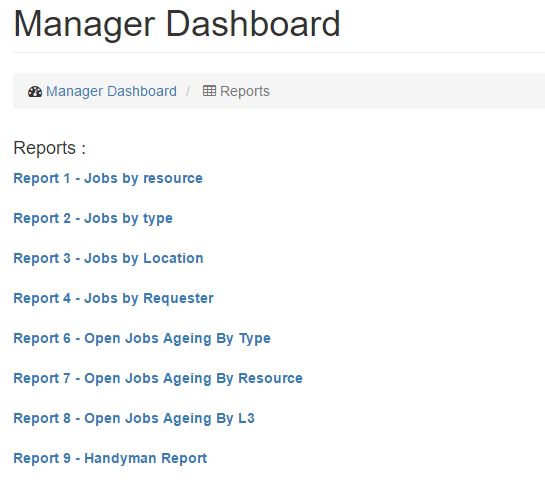Open Report 4 - Jobs by Requester

[x=113, y=298]
